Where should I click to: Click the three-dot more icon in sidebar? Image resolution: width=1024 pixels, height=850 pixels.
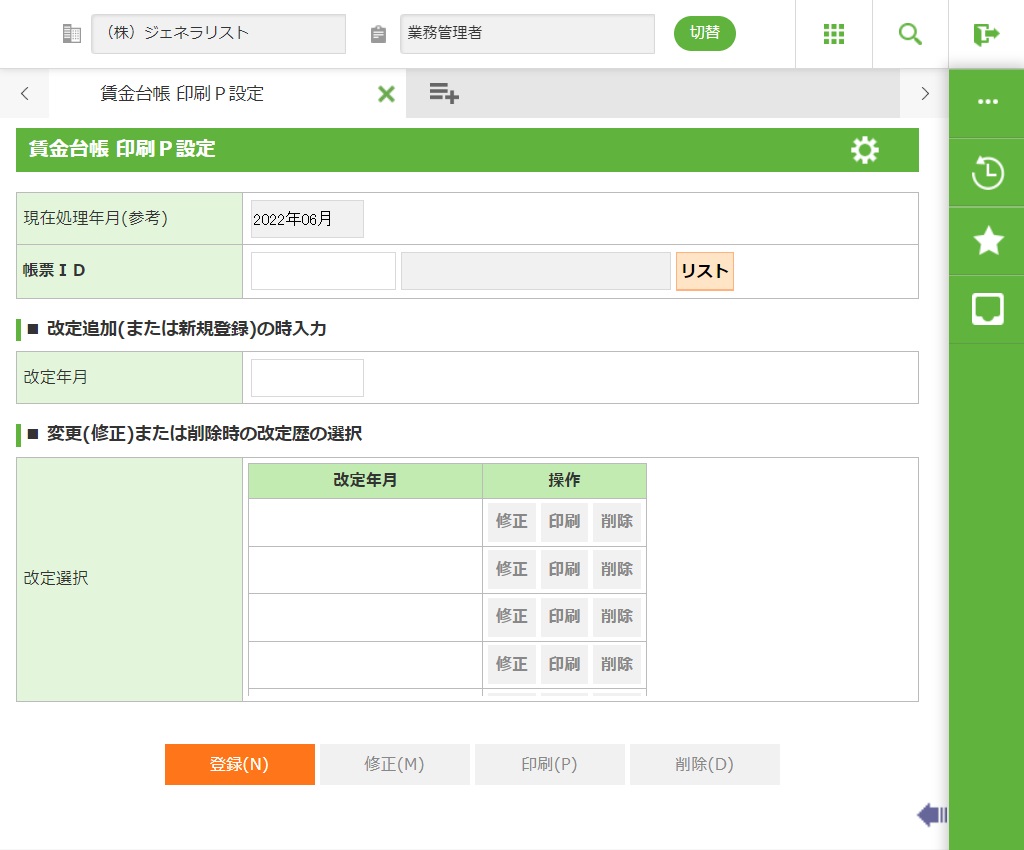[x=987, y=102]
